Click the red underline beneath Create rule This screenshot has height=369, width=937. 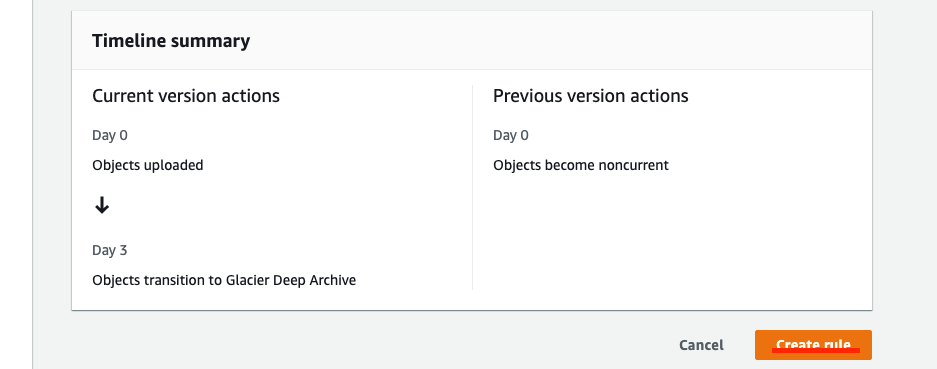click(x=816, y=350)
